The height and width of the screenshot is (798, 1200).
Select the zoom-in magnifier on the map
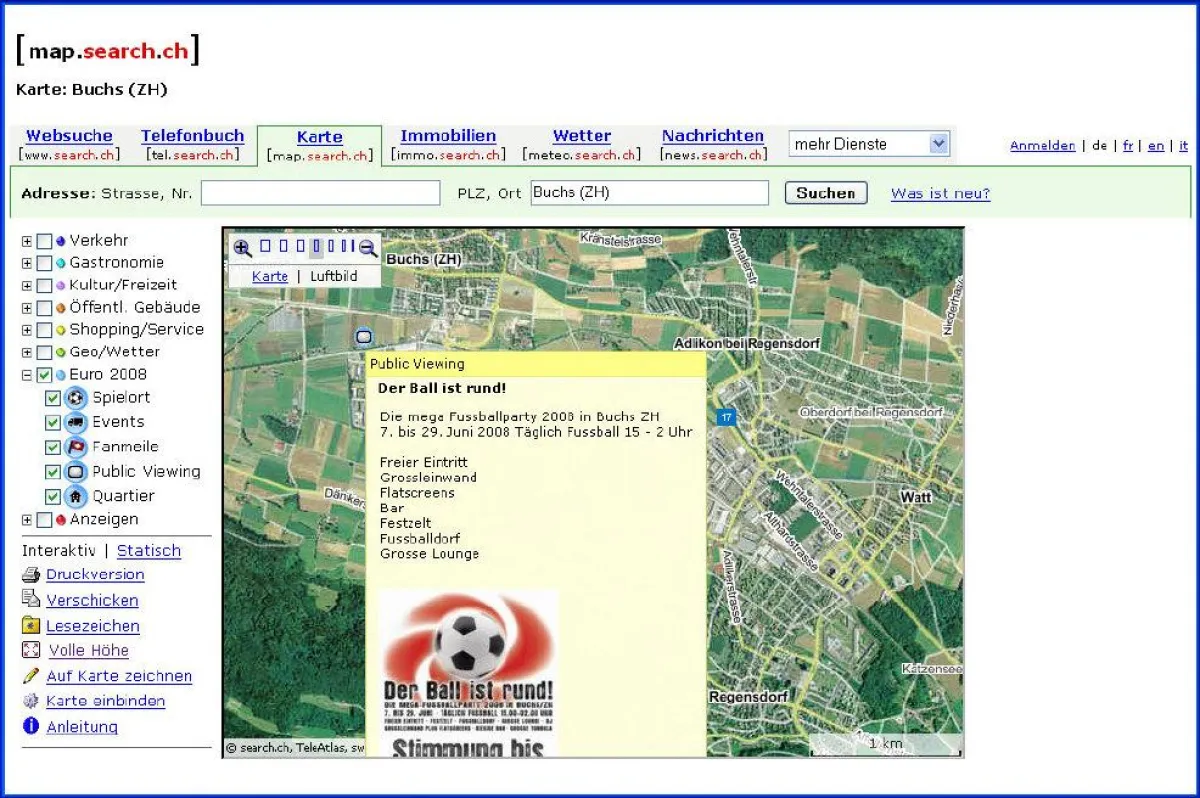coord(242,247)
